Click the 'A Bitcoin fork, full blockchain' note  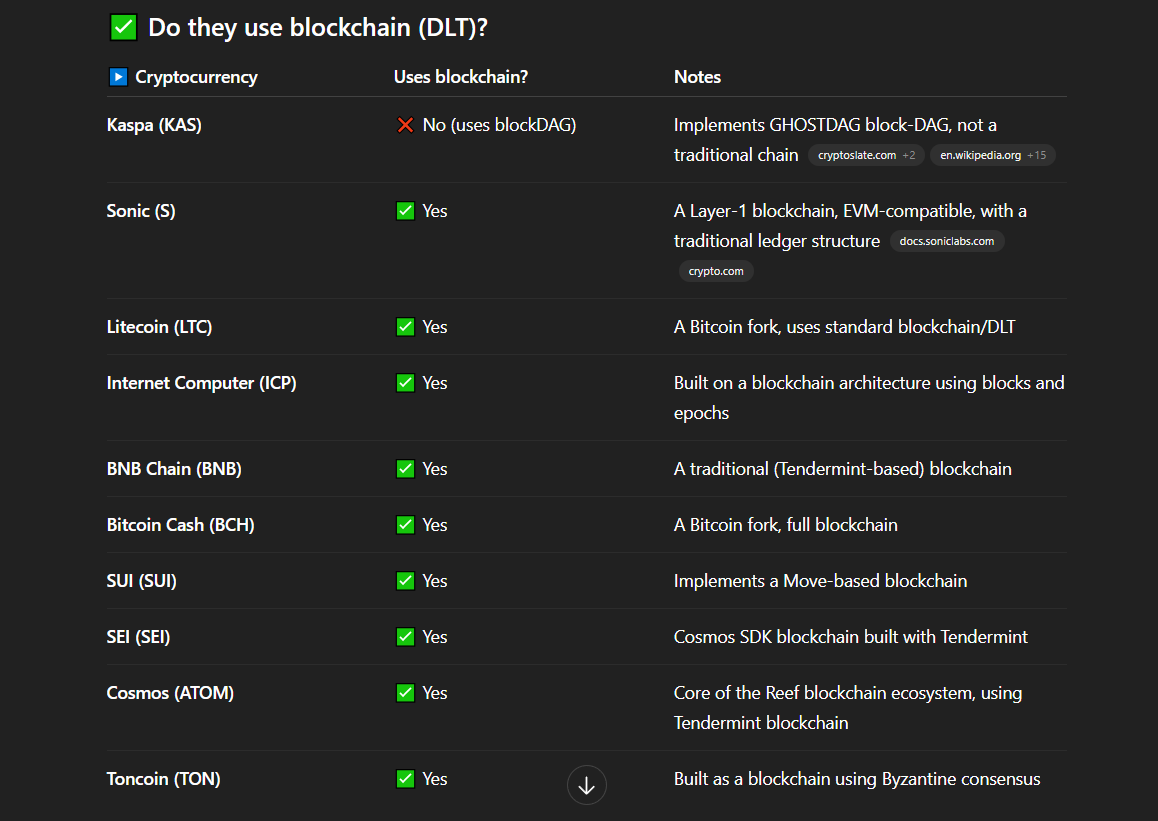(786, 525)
